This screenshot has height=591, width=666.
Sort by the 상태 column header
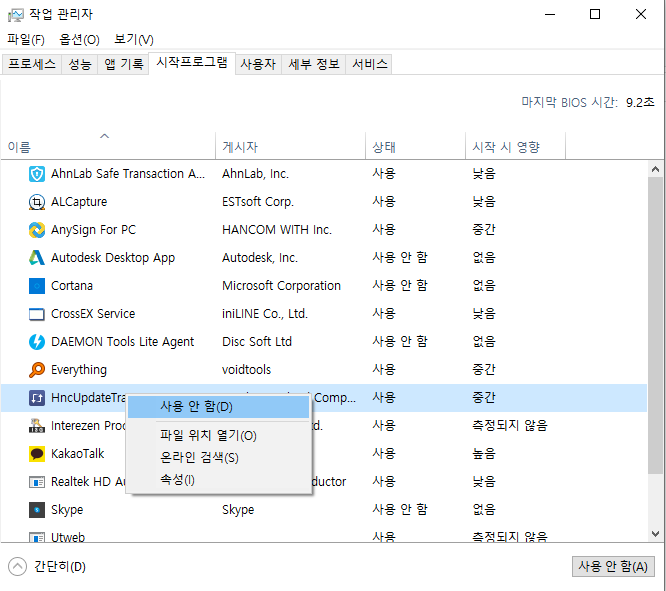[x=415, y=146]
